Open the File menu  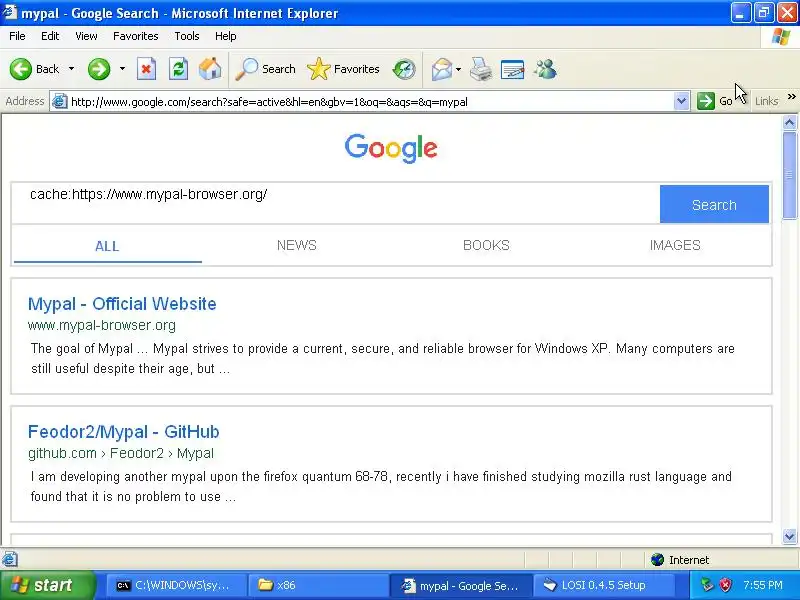click(17, 36)
